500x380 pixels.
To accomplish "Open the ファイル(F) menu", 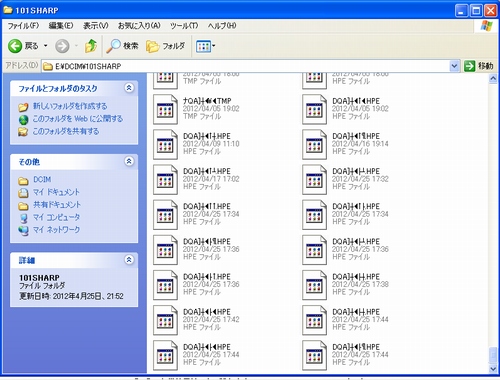I will [x=23, y=26].
